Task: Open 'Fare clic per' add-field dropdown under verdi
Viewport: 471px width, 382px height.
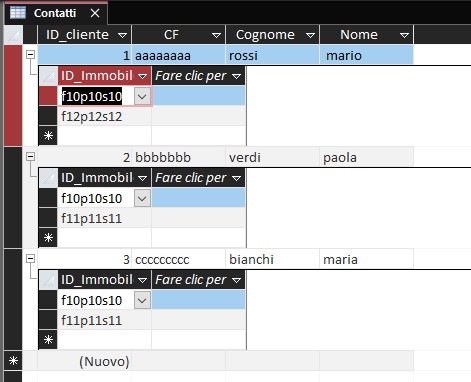Action: pos(237,178)
